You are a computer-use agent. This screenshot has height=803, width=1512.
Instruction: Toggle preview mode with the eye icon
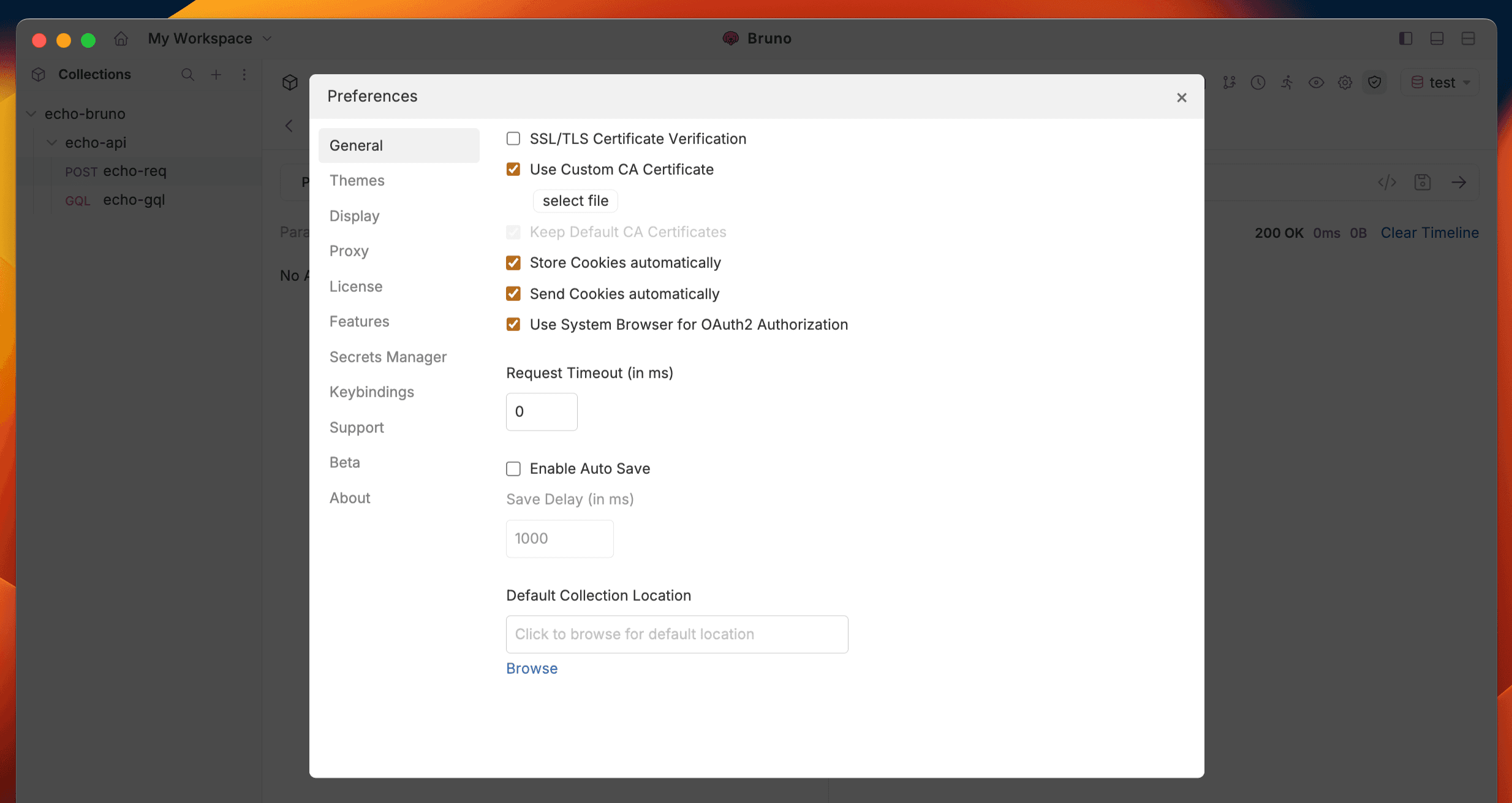(x=1316, y=83)
